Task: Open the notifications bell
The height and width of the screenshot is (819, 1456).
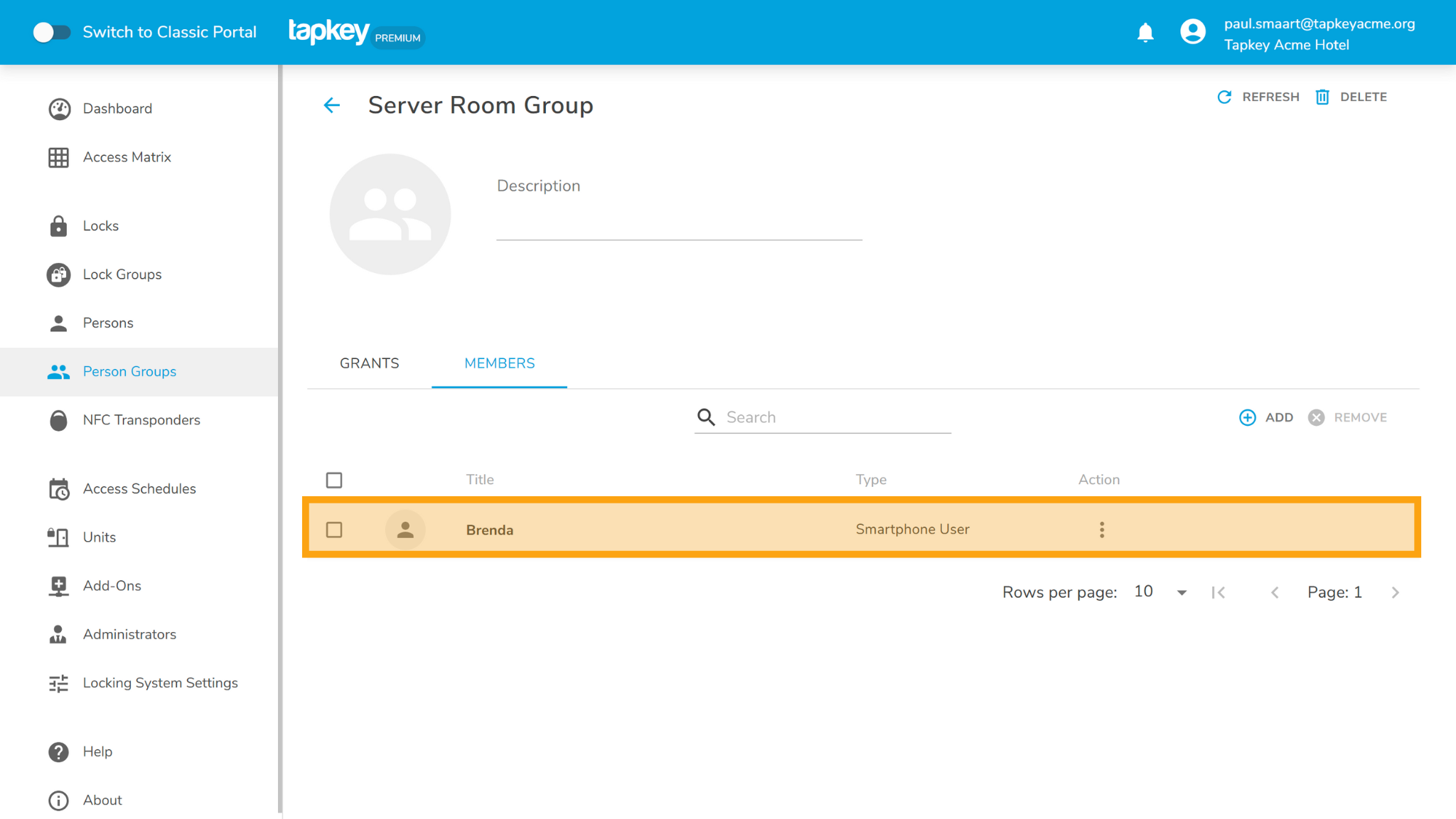Action: click(1145, 33)
